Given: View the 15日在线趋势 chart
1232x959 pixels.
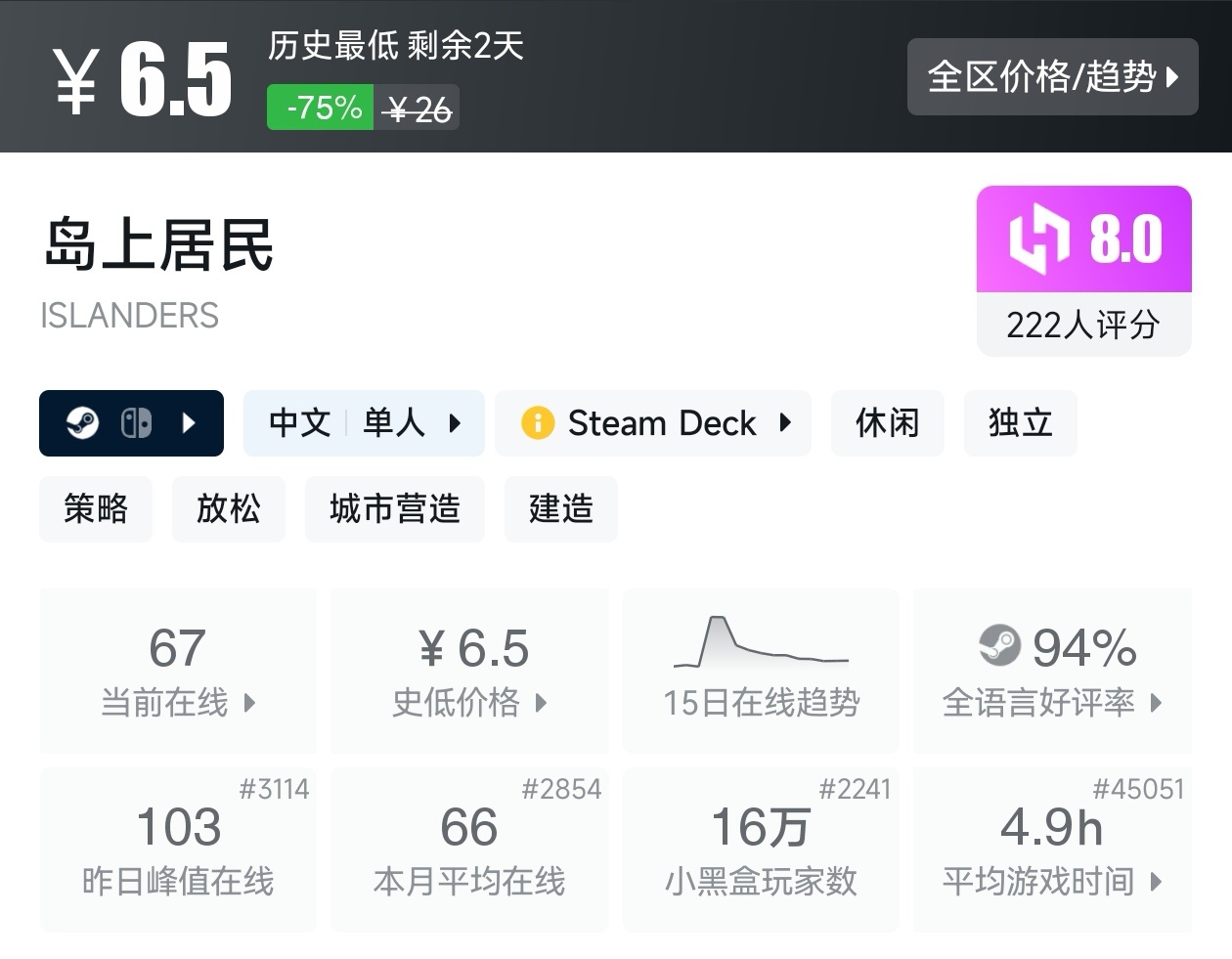Looking at the screenshot, I should (762, 671).
